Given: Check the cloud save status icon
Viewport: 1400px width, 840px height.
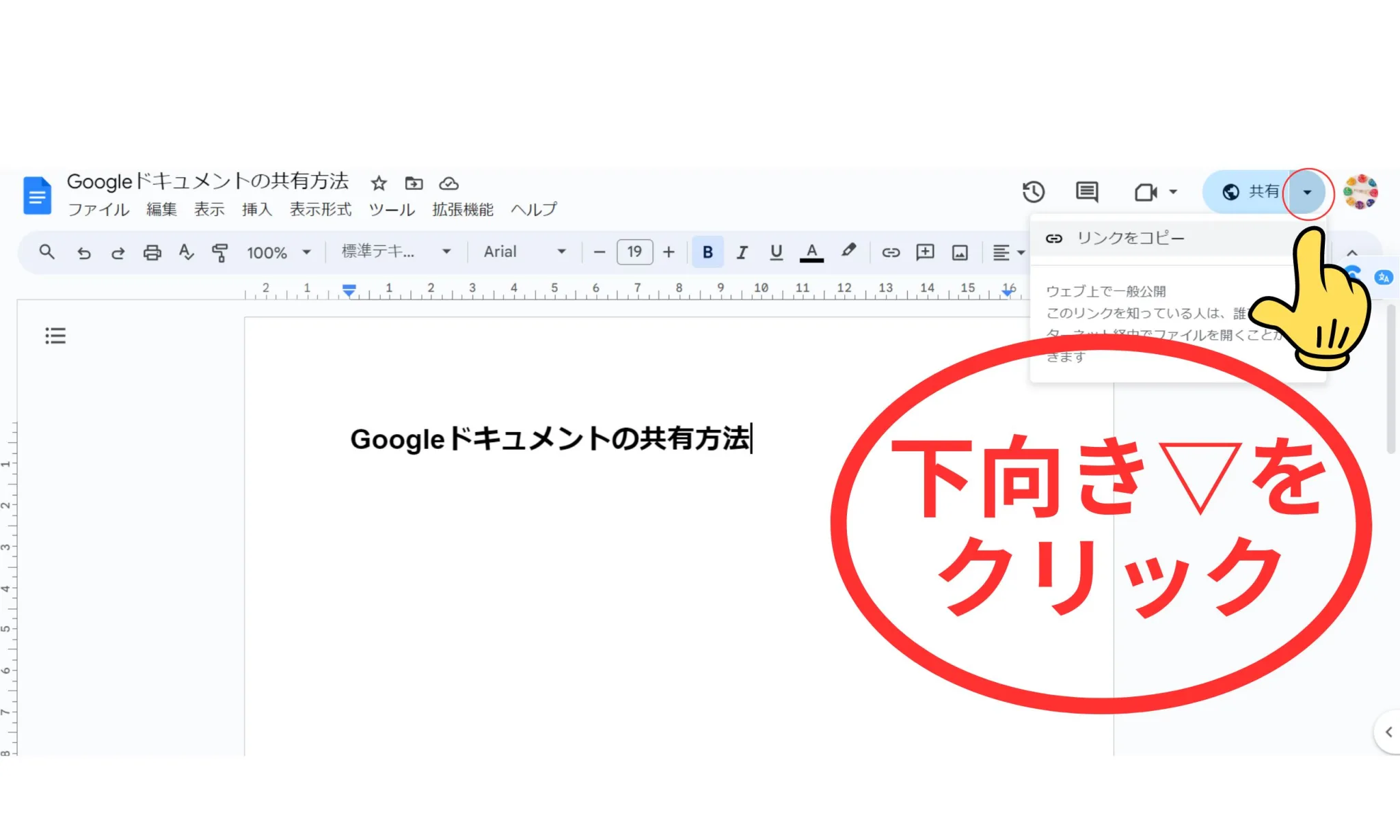Looking at the screenshot, I should click(448, 183).
